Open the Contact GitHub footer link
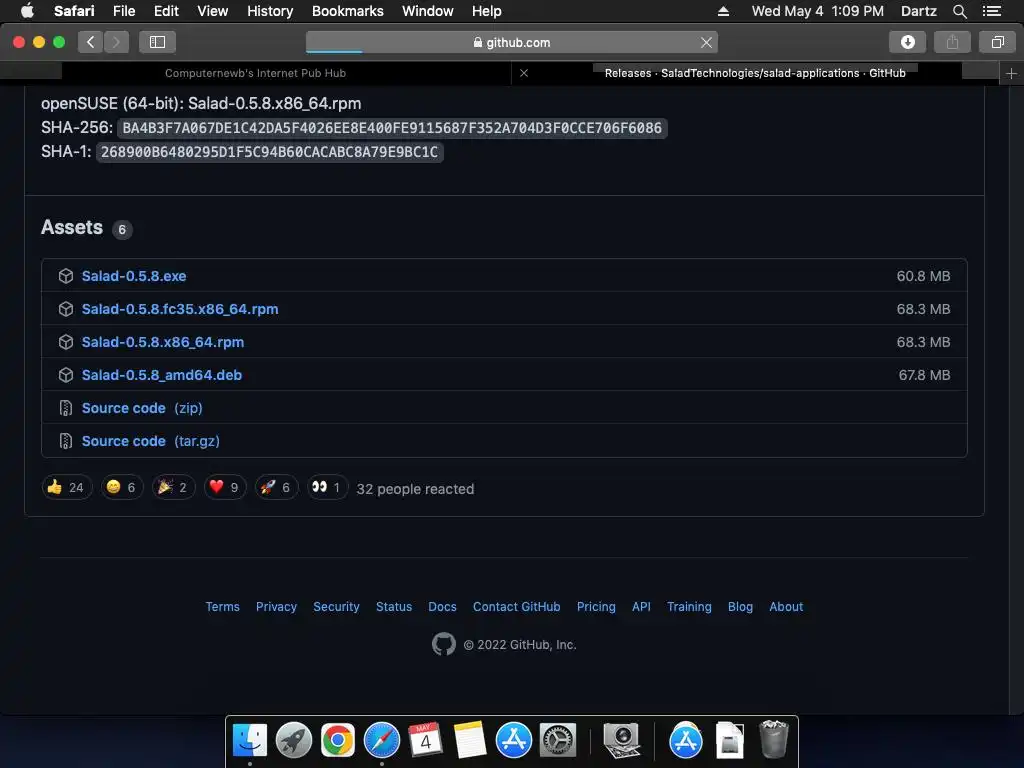Image resolution: width=1024 pixels, height=768 pixels. point(517,607)
